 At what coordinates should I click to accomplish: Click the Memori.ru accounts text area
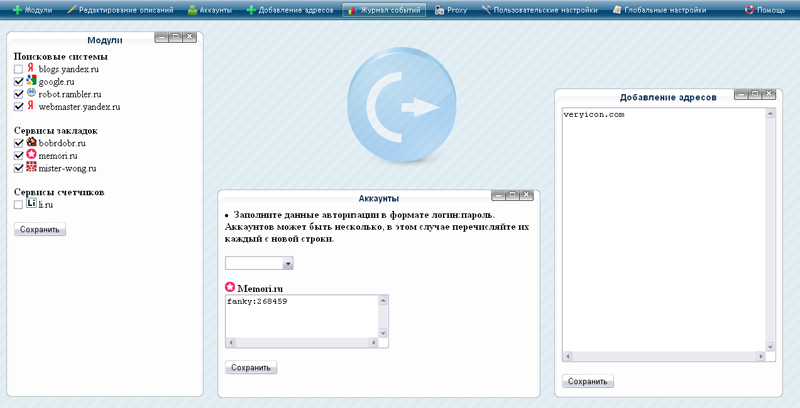302,316
